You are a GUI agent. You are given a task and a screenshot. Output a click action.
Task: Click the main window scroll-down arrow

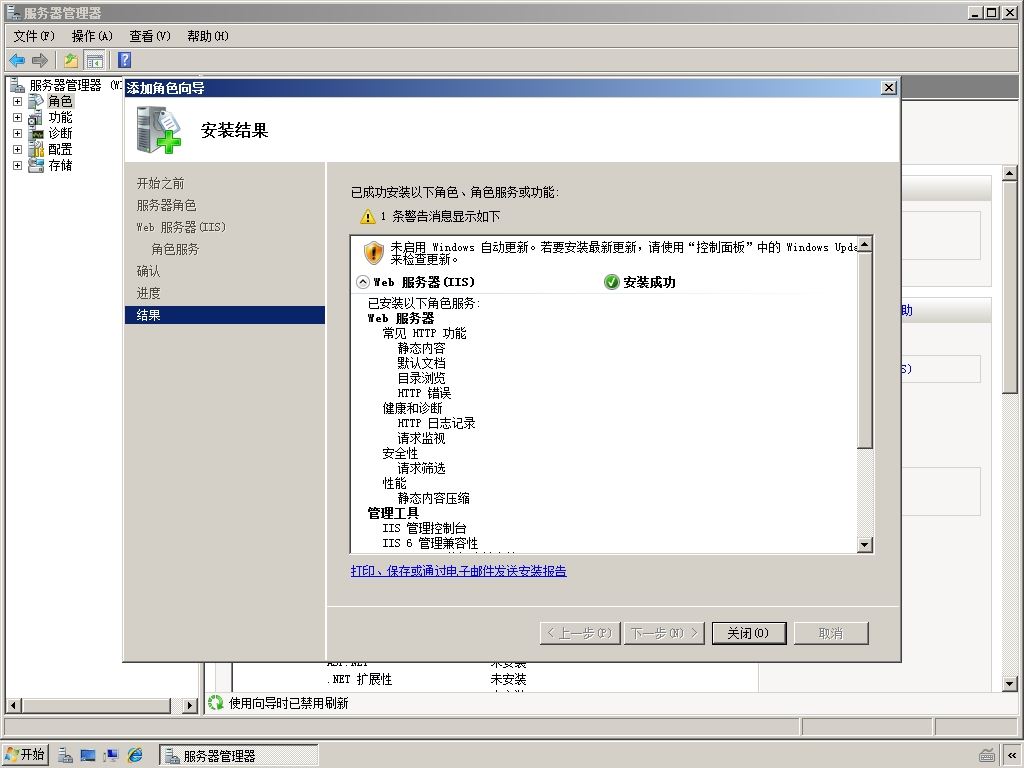(1010, 684)
